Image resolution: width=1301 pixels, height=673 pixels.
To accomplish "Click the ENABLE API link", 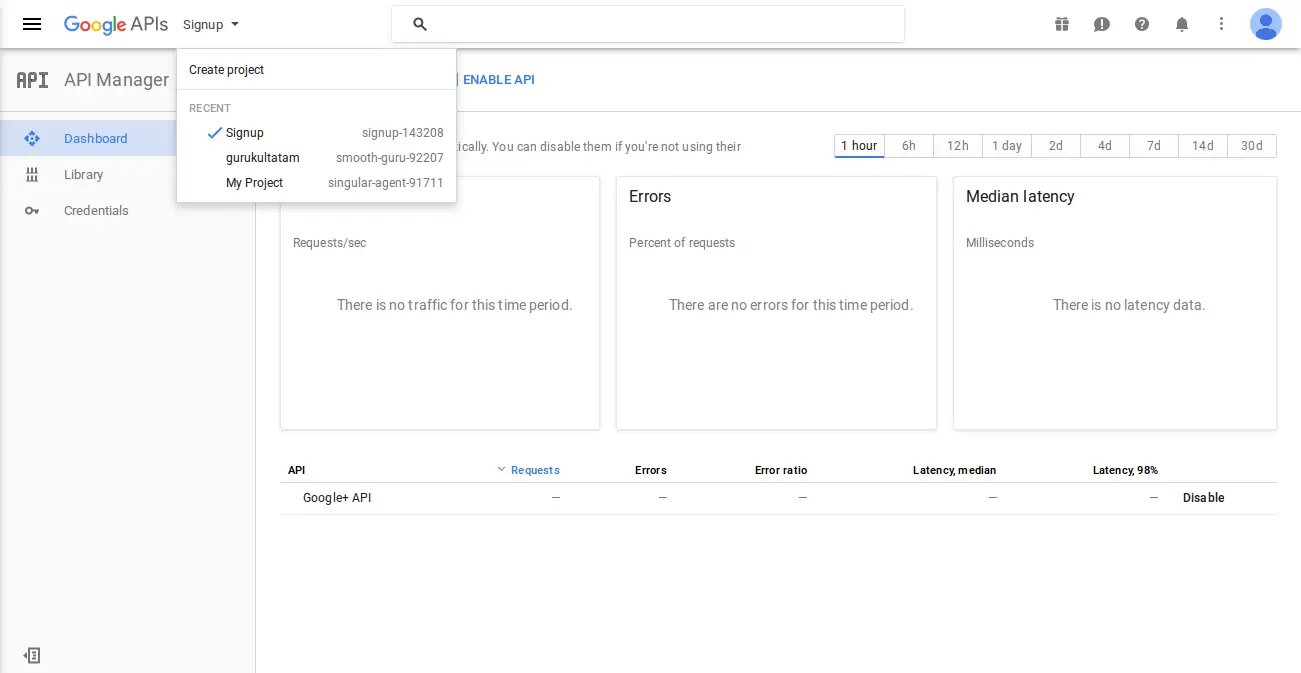I will (x=498, y=80).
